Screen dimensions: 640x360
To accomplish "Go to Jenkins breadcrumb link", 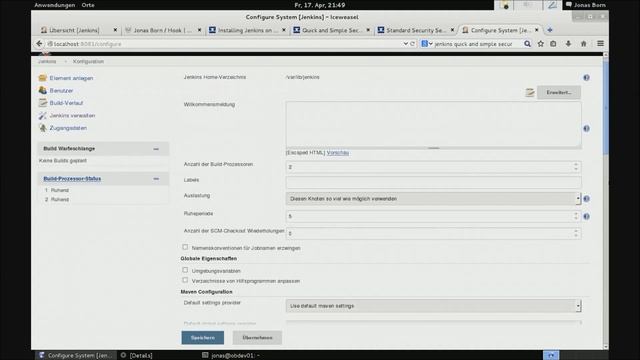I will pos(47,61).
